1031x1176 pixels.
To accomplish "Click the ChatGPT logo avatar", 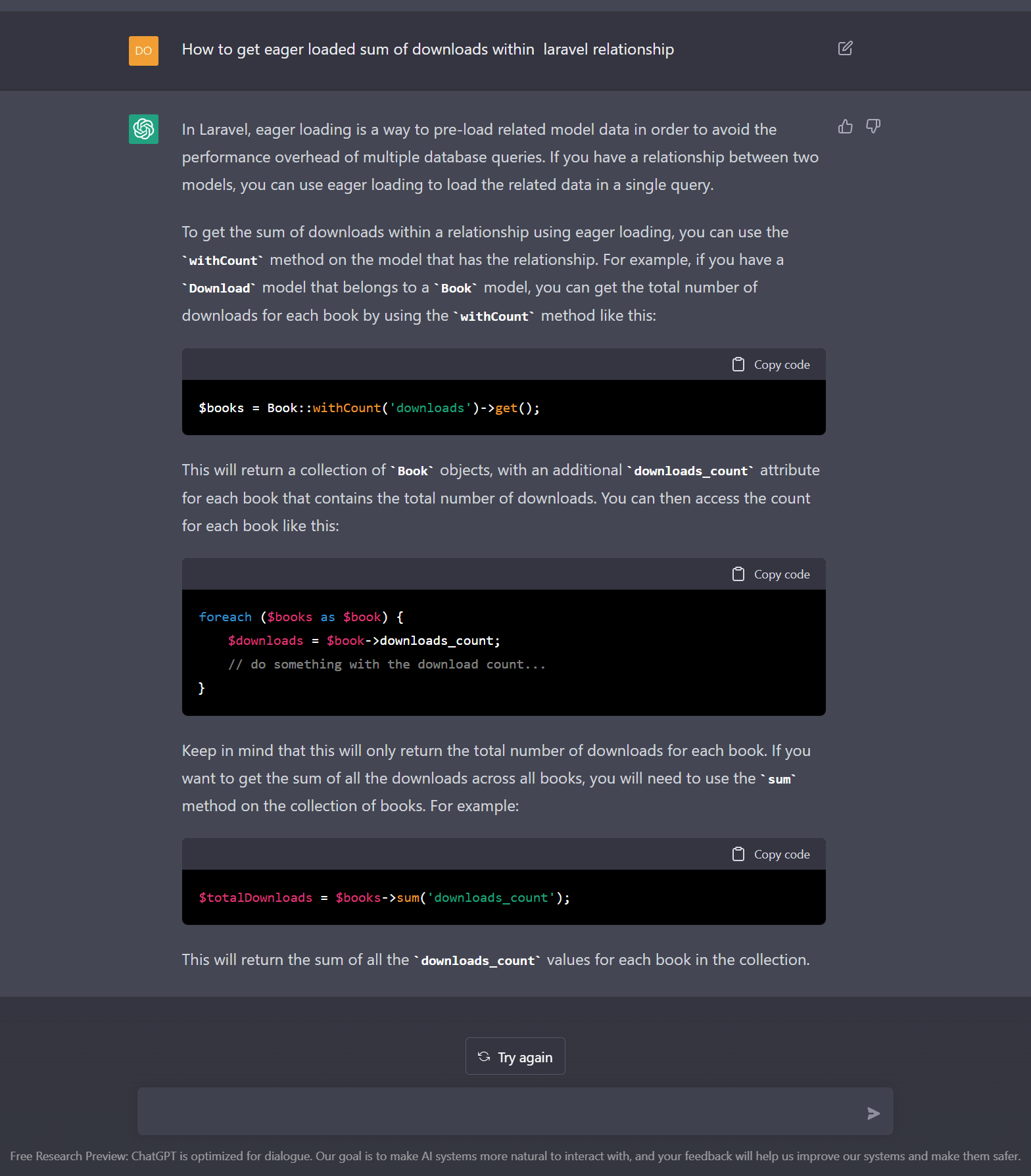I will [x=143, y=129].
